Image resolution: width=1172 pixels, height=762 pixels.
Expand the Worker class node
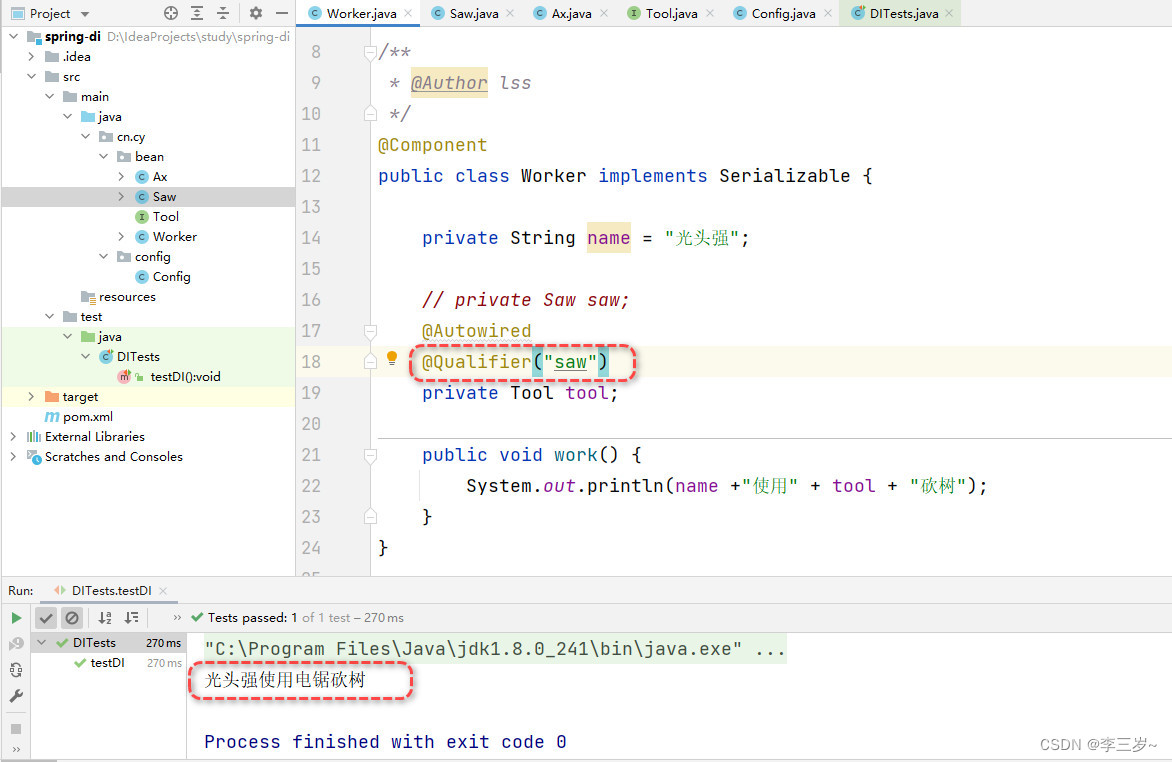click(x=121, y=236)
